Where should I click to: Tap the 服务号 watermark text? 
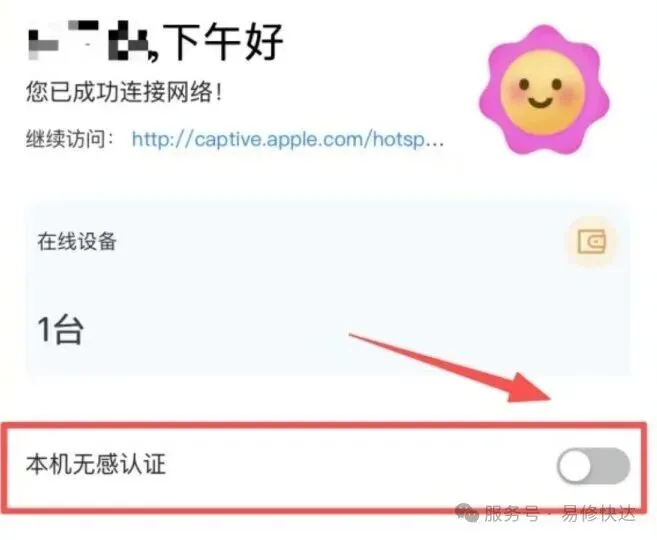[x=512, y=513]
